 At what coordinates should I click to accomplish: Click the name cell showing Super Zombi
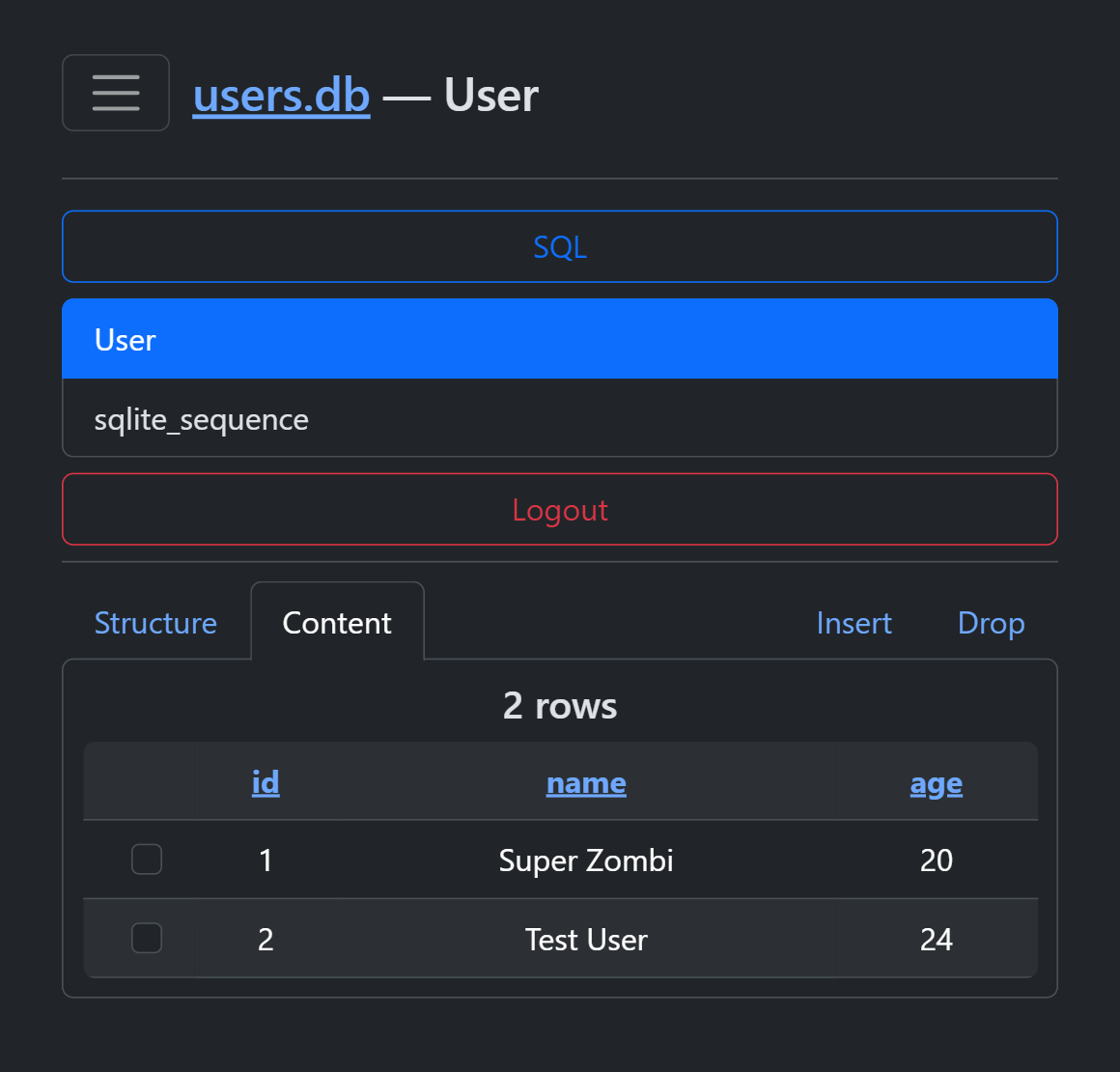pyautogui.click(x=586, y=860)
